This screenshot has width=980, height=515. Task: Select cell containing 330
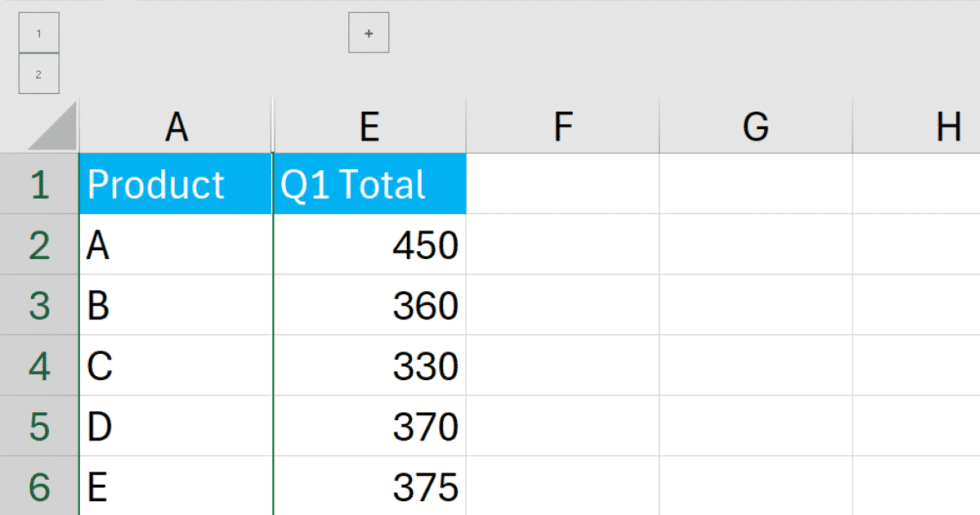click(369, 365)
